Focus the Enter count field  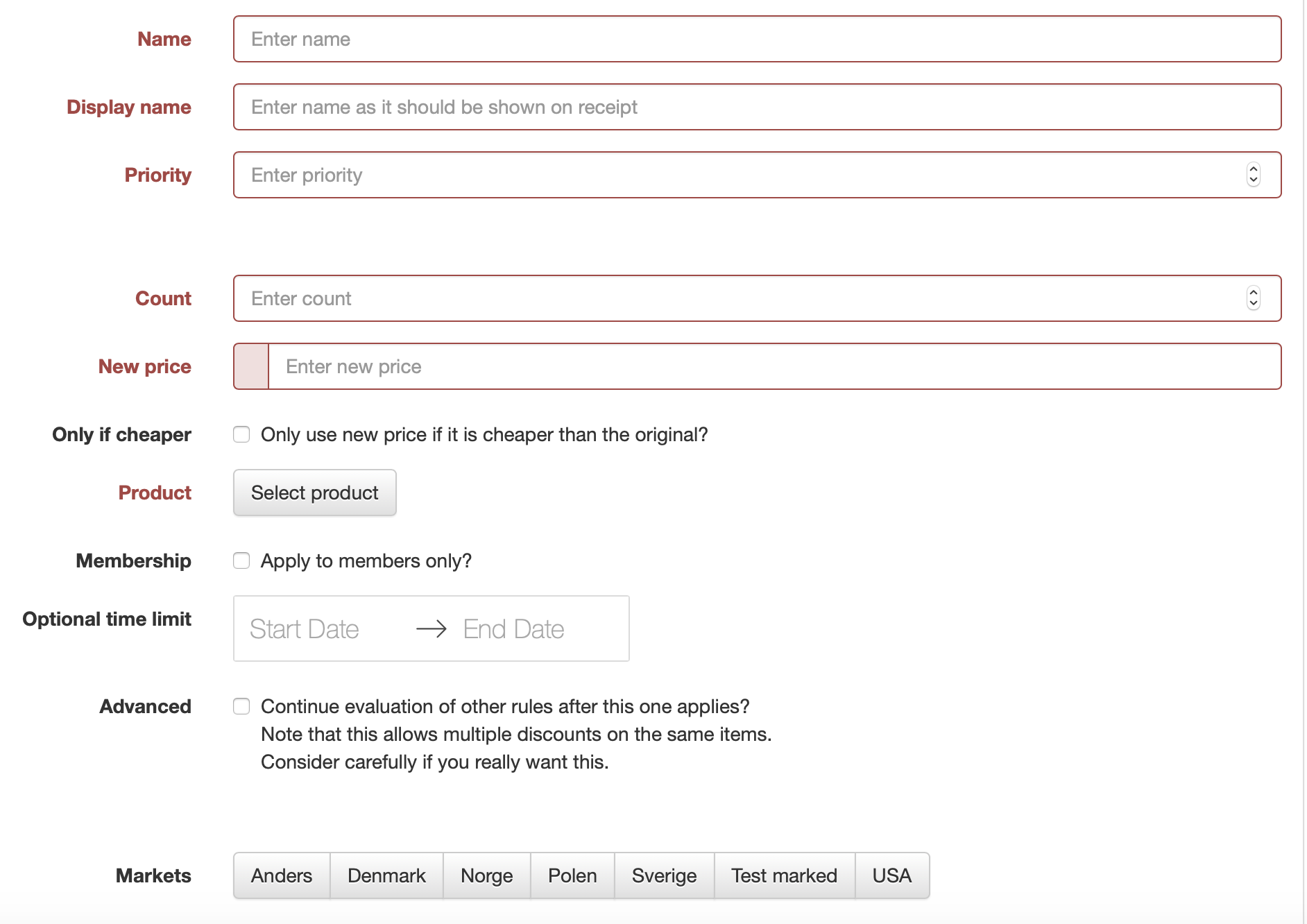coord(735,298)
